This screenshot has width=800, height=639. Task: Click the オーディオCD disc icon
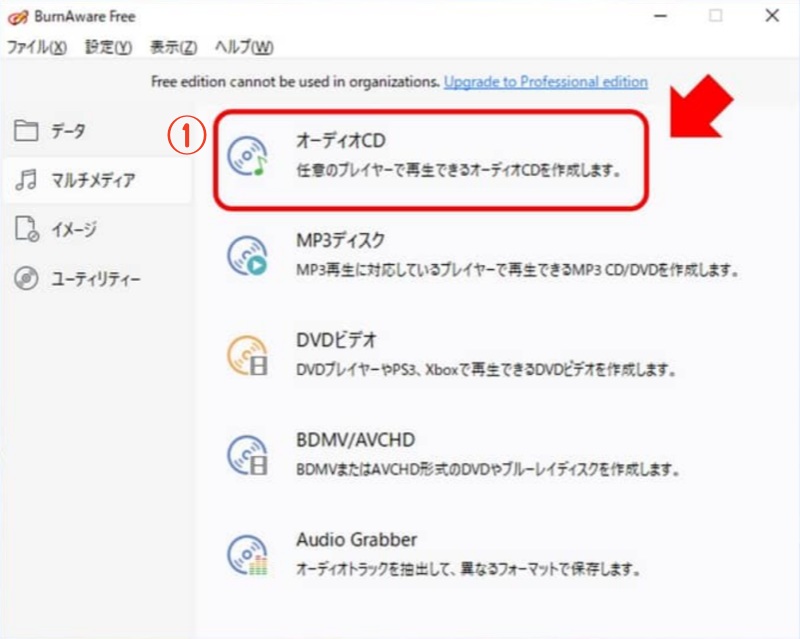pos(247,156)
